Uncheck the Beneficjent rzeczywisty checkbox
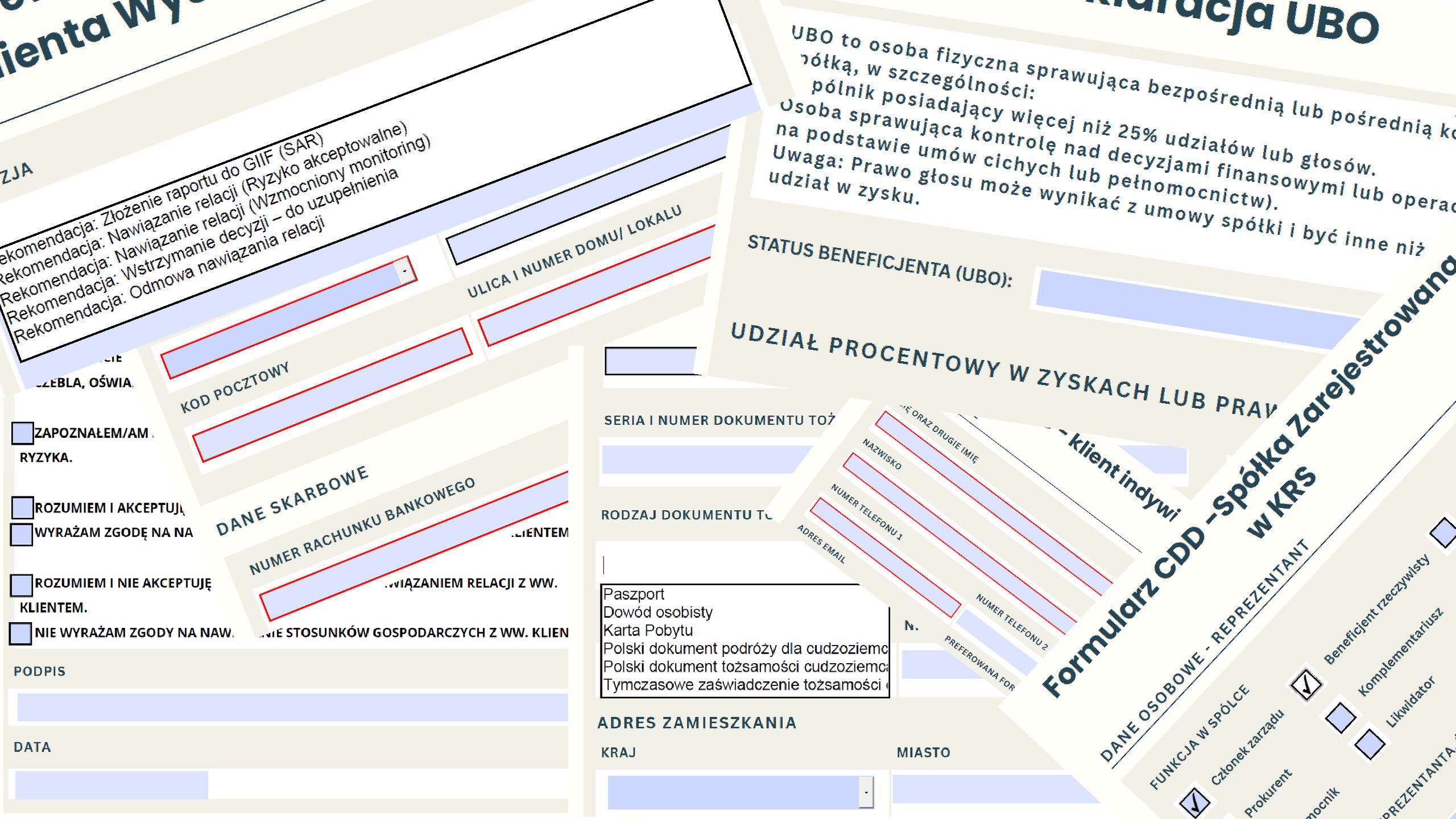The image size is (1456, 819). pos(1306,684)
